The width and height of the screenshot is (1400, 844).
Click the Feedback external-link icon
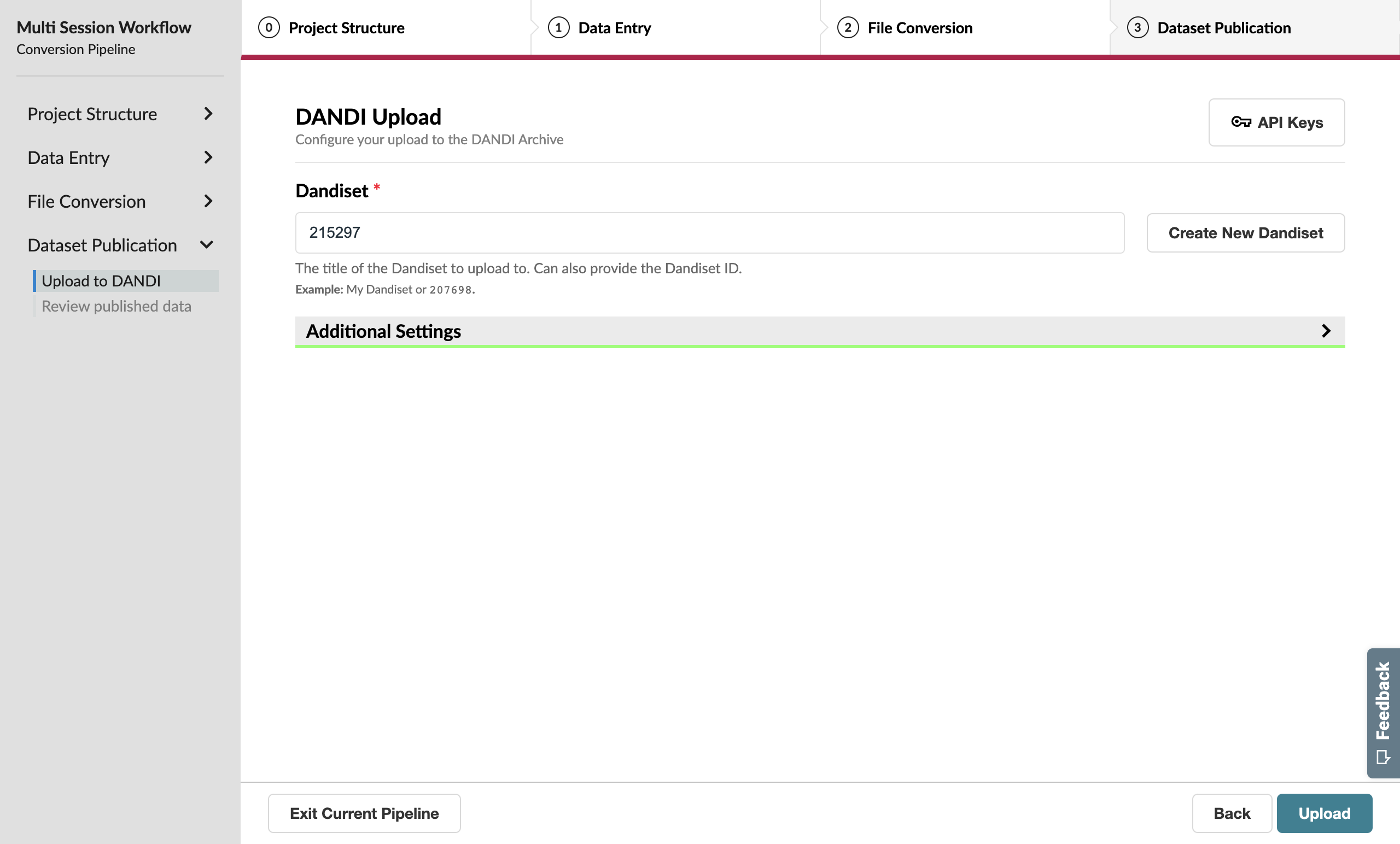click(1383, 757)
